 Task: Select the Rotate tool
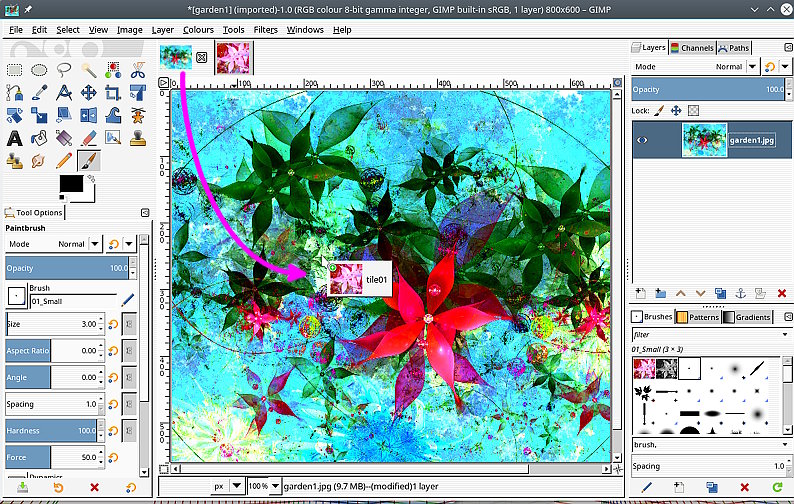pos(138,93)
